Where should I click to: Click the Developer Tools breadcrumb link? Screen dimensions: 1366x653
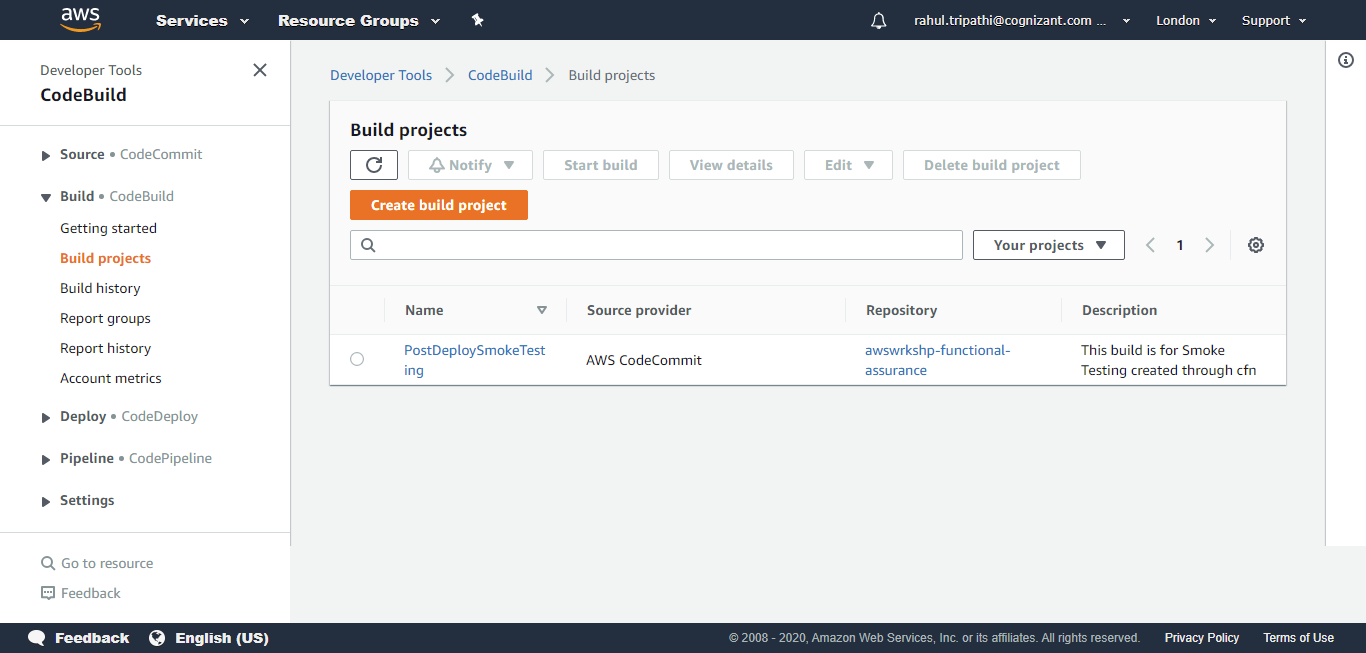(x=381, y=75)
